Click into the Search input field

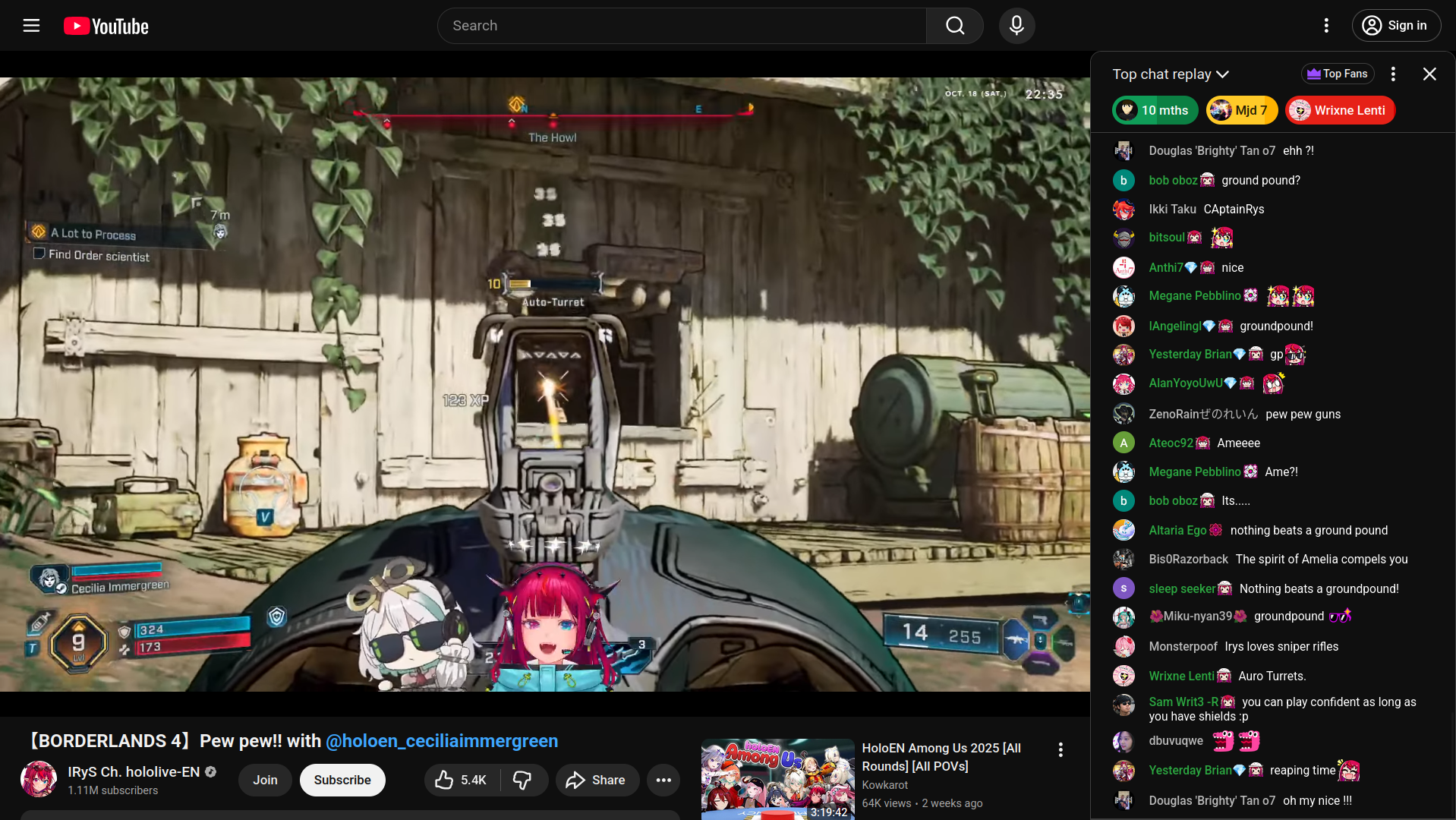tap(682, 26)
